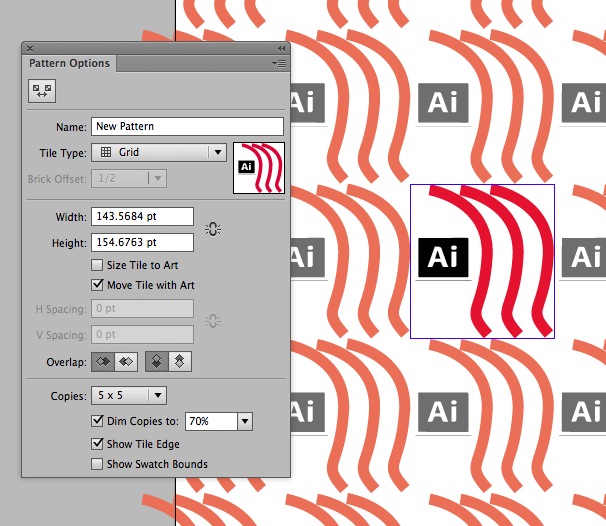Select the Right in Front overlap button
The image size is (606, 526).
pyautogui.click(x=126, y=362)
